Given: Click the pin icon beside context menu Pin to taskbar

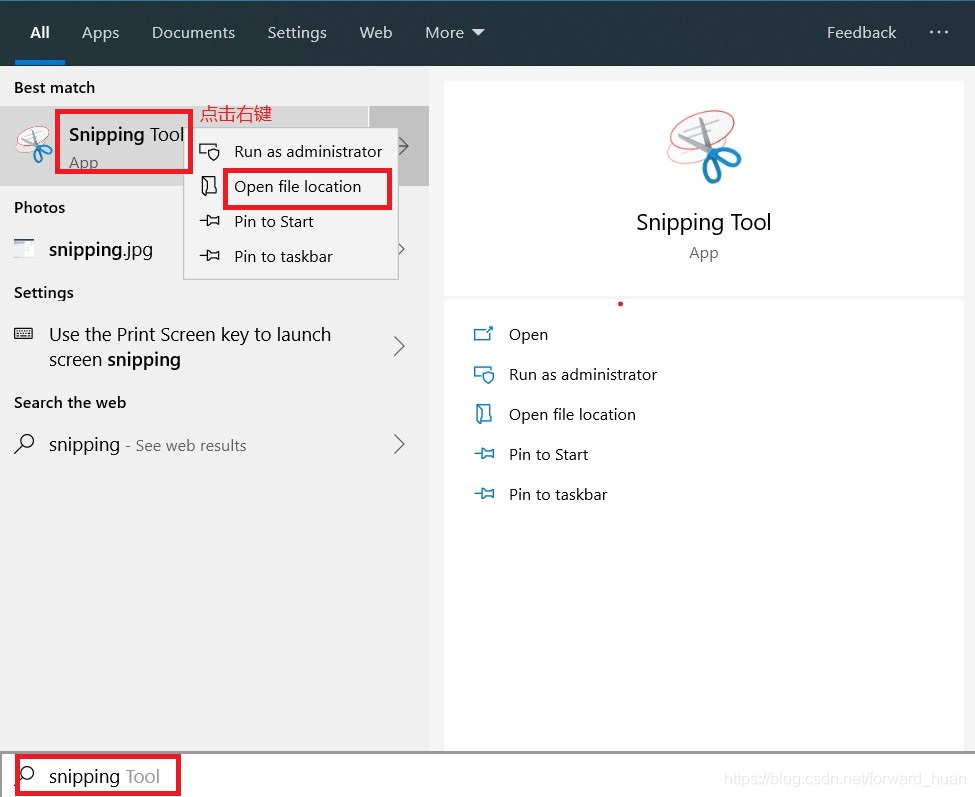Looking at the screenshot, I should tap(210, 256).
